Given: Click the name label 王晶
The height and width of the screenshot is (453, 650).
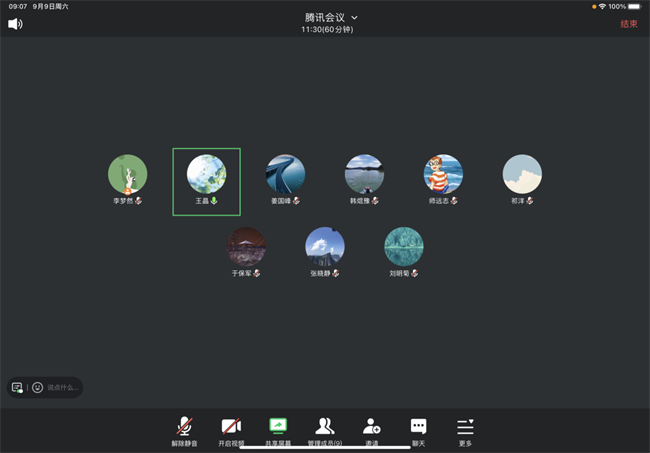Looking at the screenshot, I should point(202,201).
